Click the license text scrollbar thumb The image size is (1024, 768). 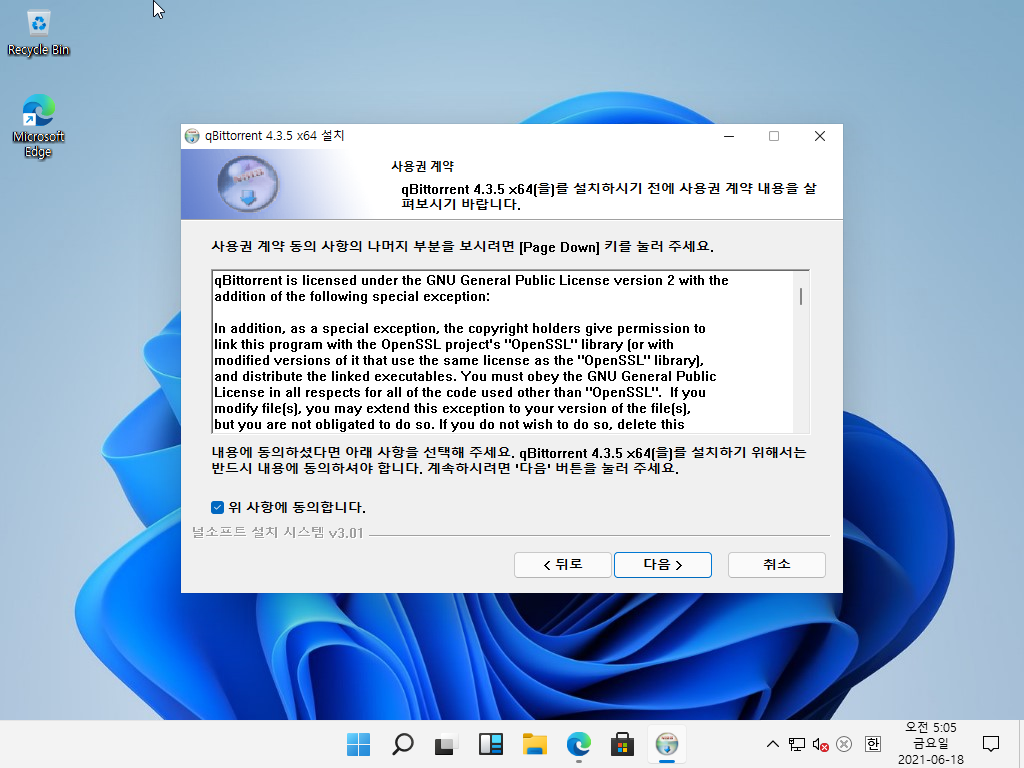(x=801, y=296)
